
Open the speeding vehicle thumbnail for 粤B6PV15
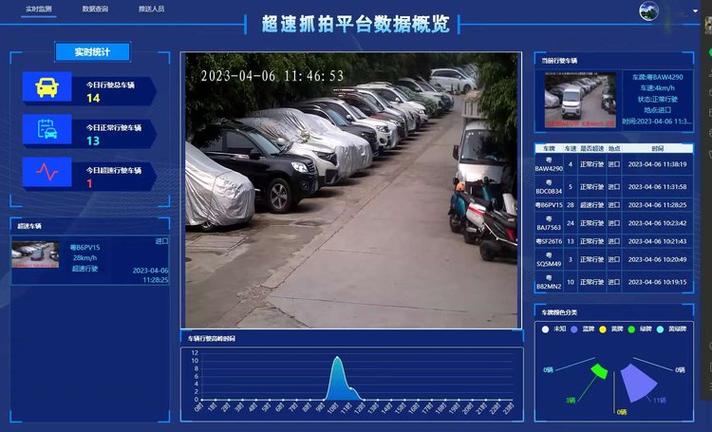35,255
